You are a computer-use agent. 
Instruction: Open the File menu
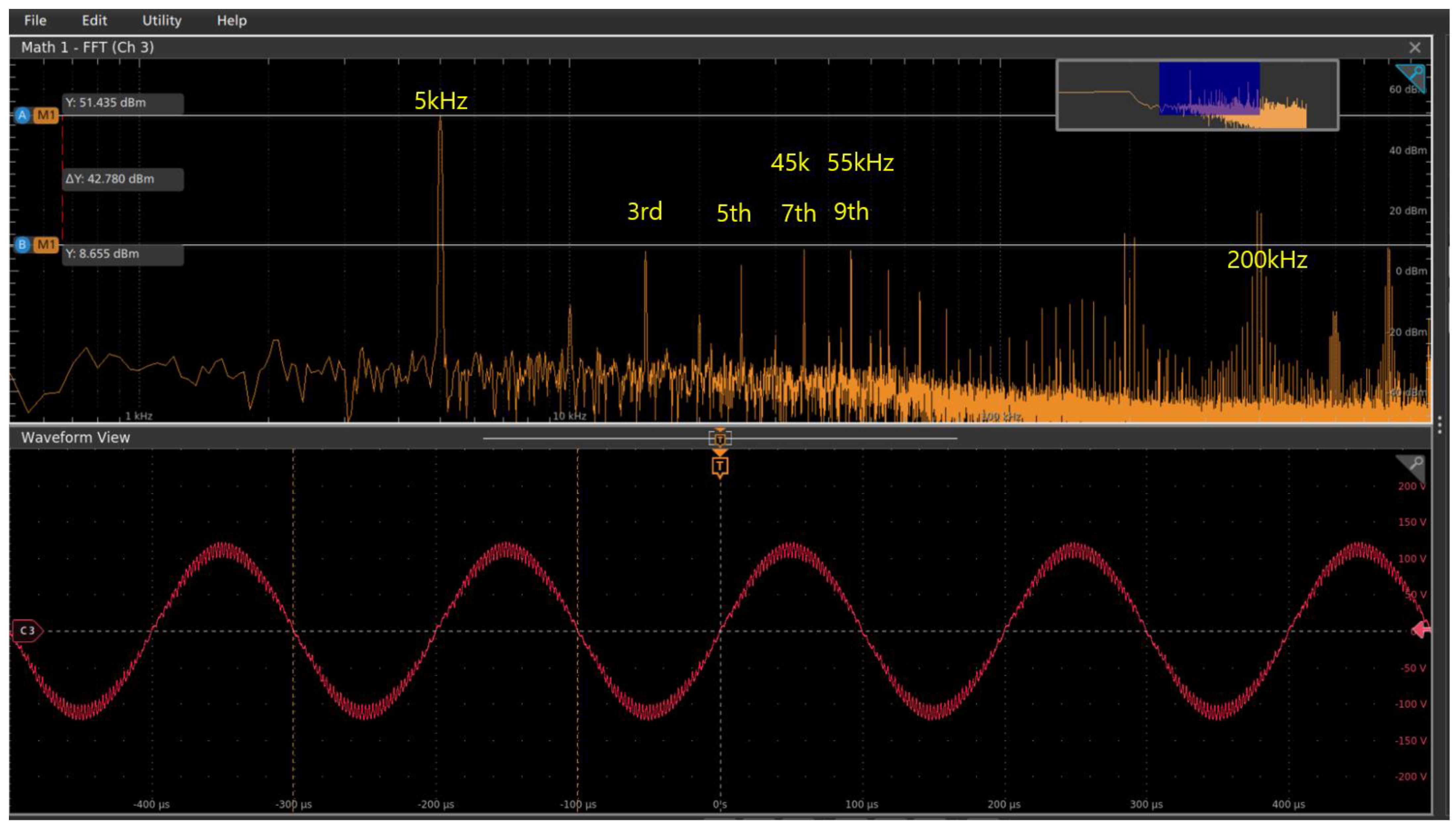pos(35,21)
